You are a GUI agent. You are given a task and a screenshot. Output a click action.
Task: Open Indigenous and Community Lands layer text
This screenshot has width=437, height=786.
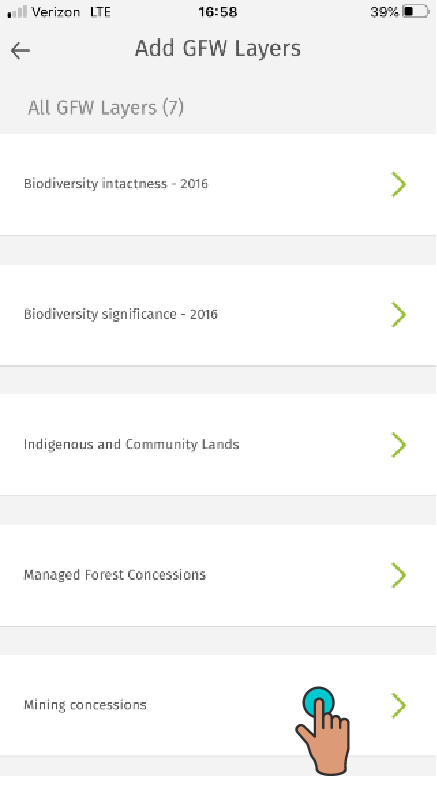[x=131, y=444]
